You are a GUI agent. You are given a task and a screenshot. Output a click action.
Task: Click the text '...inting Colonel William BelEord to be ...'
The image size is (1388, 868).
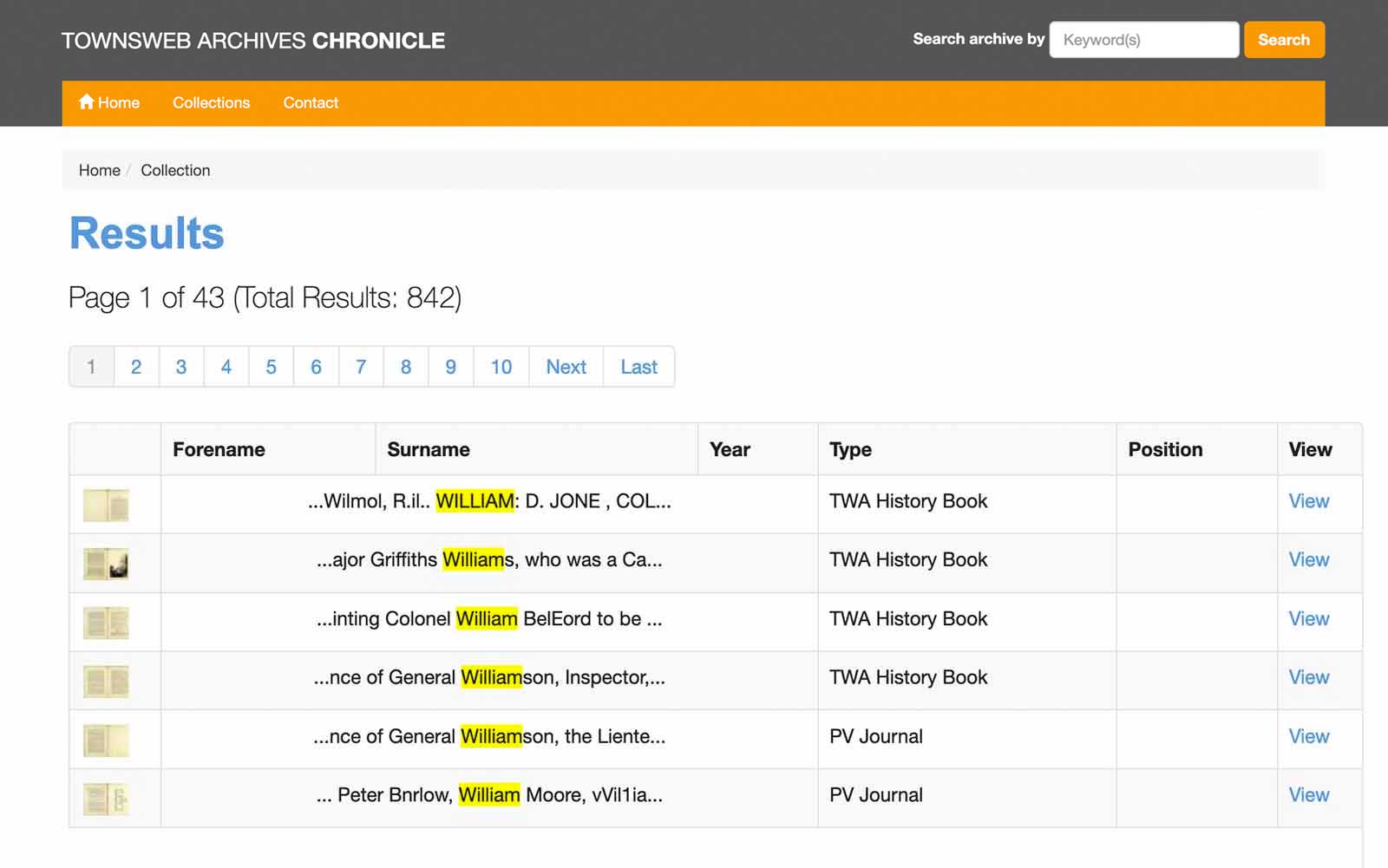[x=489, y=619]
